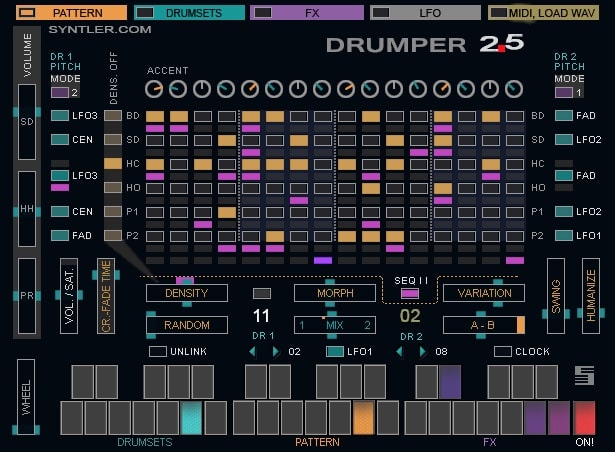Trigger the cyan pad in DRUMSETS section

191,417
